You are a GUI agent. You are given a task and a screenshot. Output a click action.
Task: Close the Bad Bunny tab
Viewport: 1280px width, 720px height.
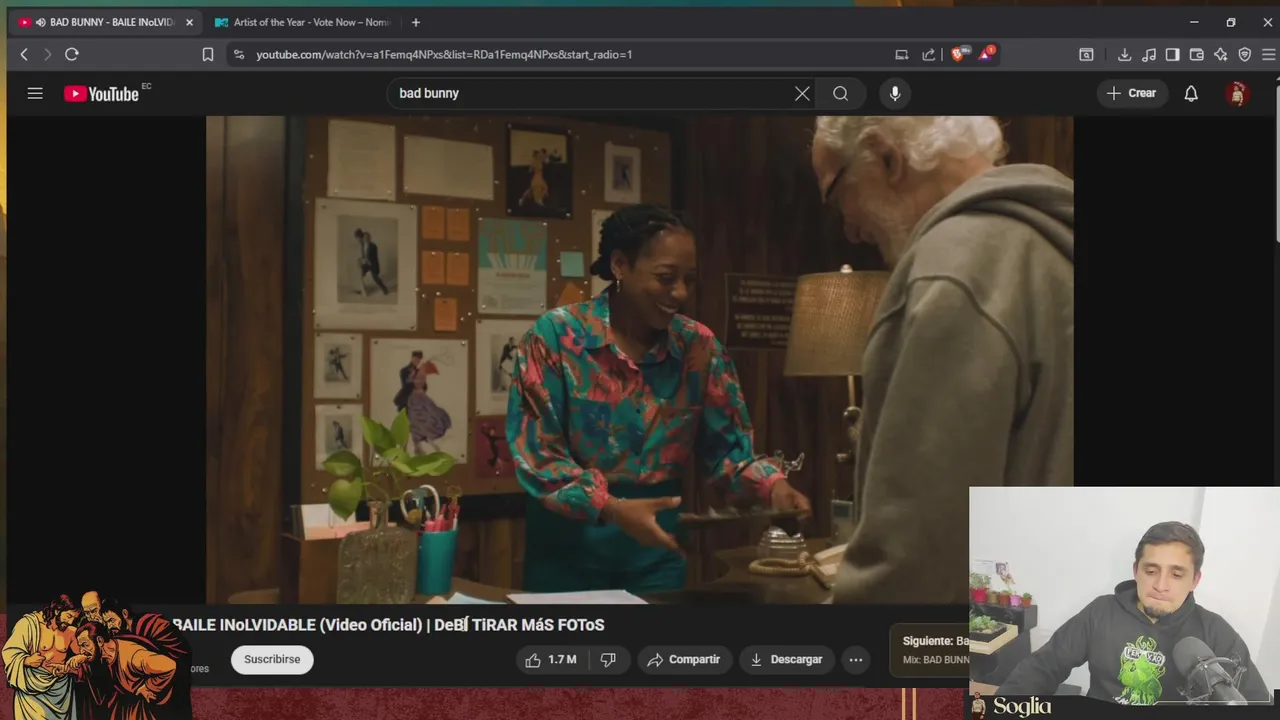pos(189,22)
